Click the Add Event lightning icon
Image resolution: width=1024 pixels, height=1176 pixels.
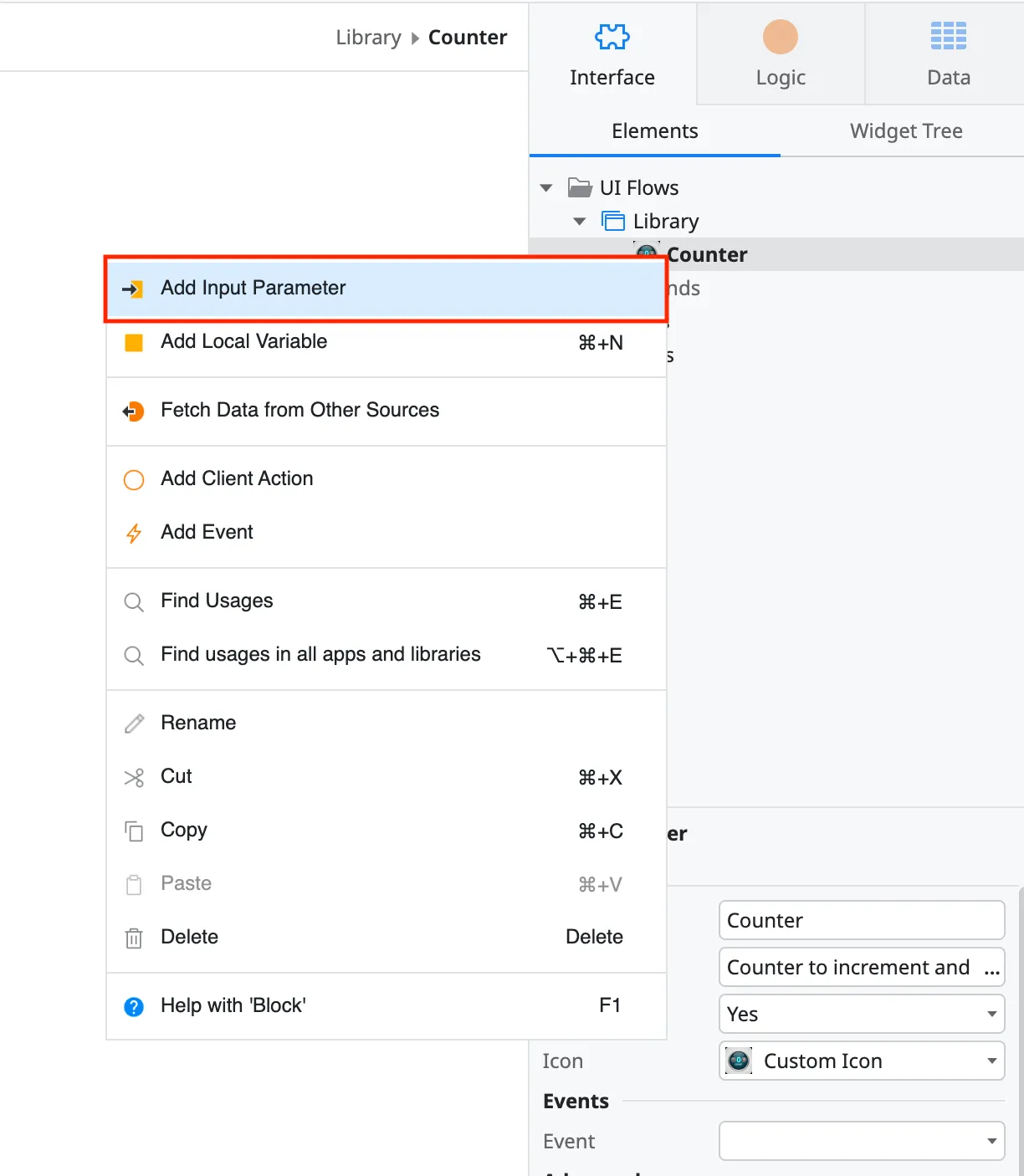(x=134, y=533)
